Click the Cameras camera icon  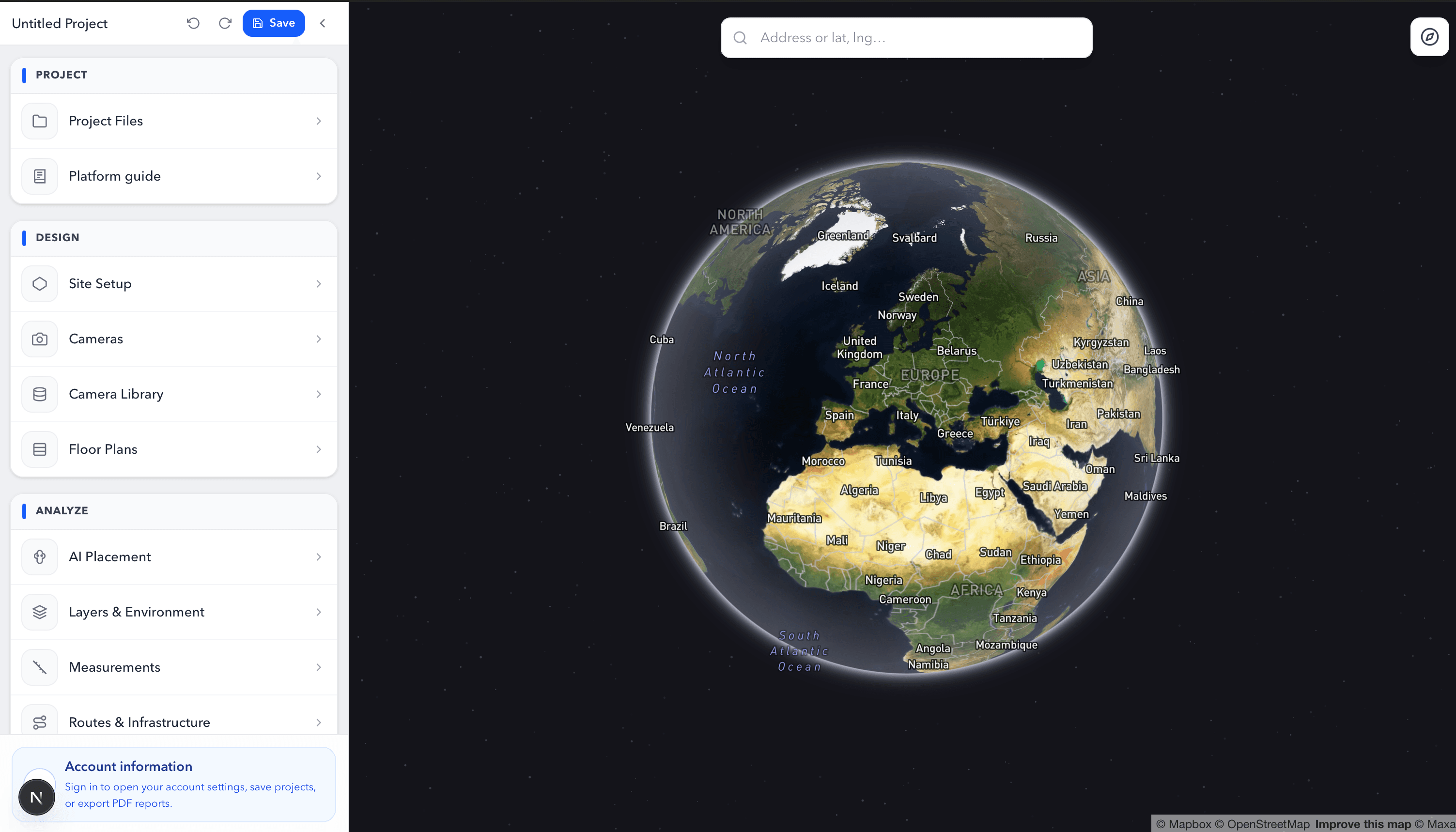tap(39, 339)
